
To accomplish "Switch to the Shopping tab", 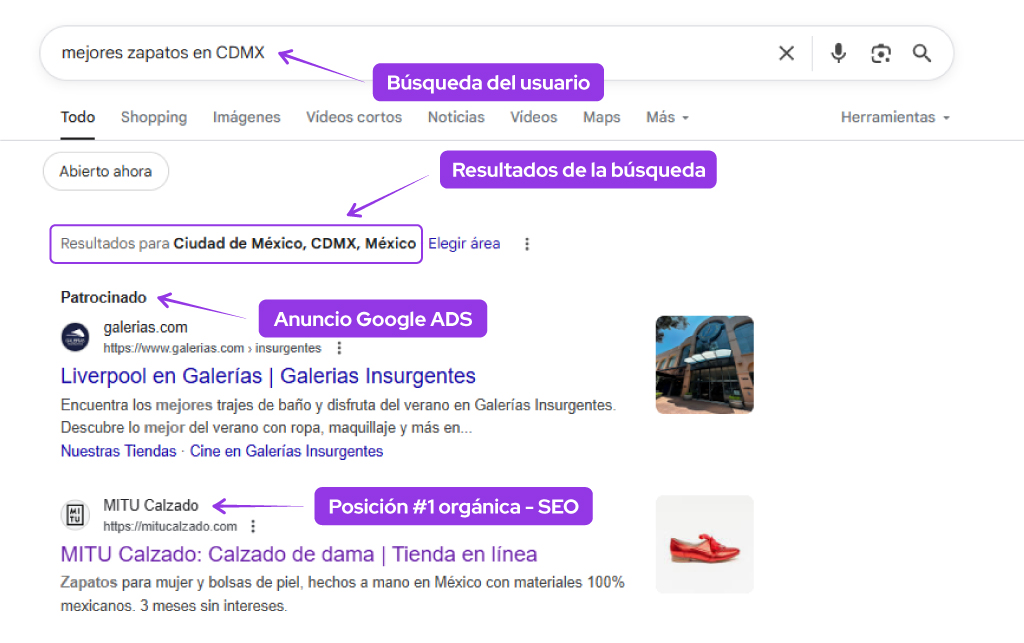I will coord(154,117).
